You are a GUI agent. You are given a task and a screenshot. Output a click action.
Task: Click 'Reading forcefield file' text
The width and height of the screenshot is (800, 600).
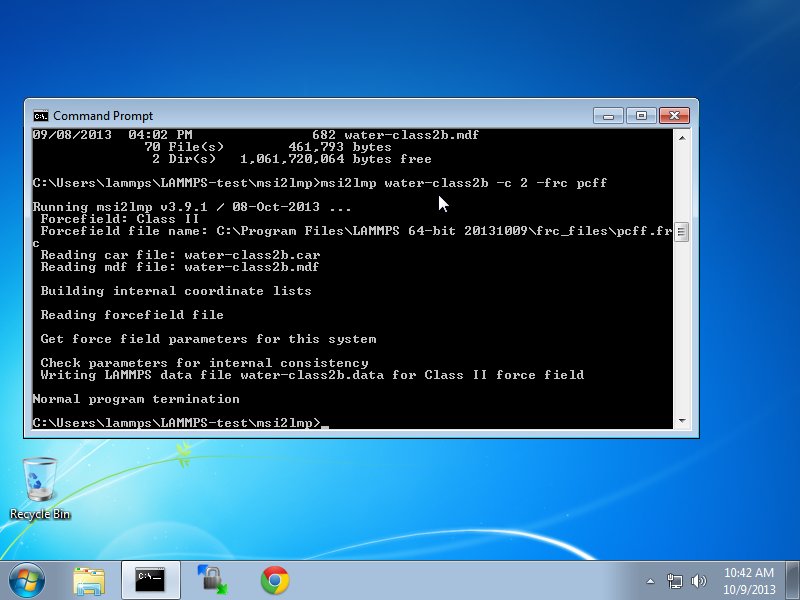(132, 315)
